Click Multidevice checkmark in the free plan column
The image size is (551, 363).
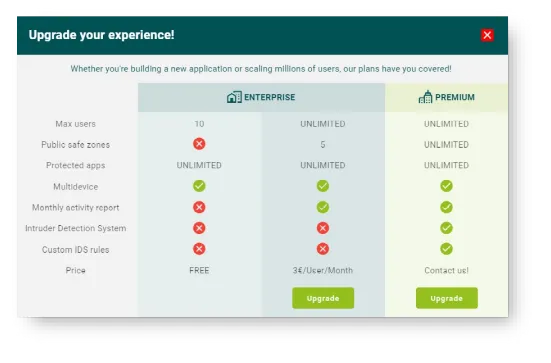click(x=199, y=186)
